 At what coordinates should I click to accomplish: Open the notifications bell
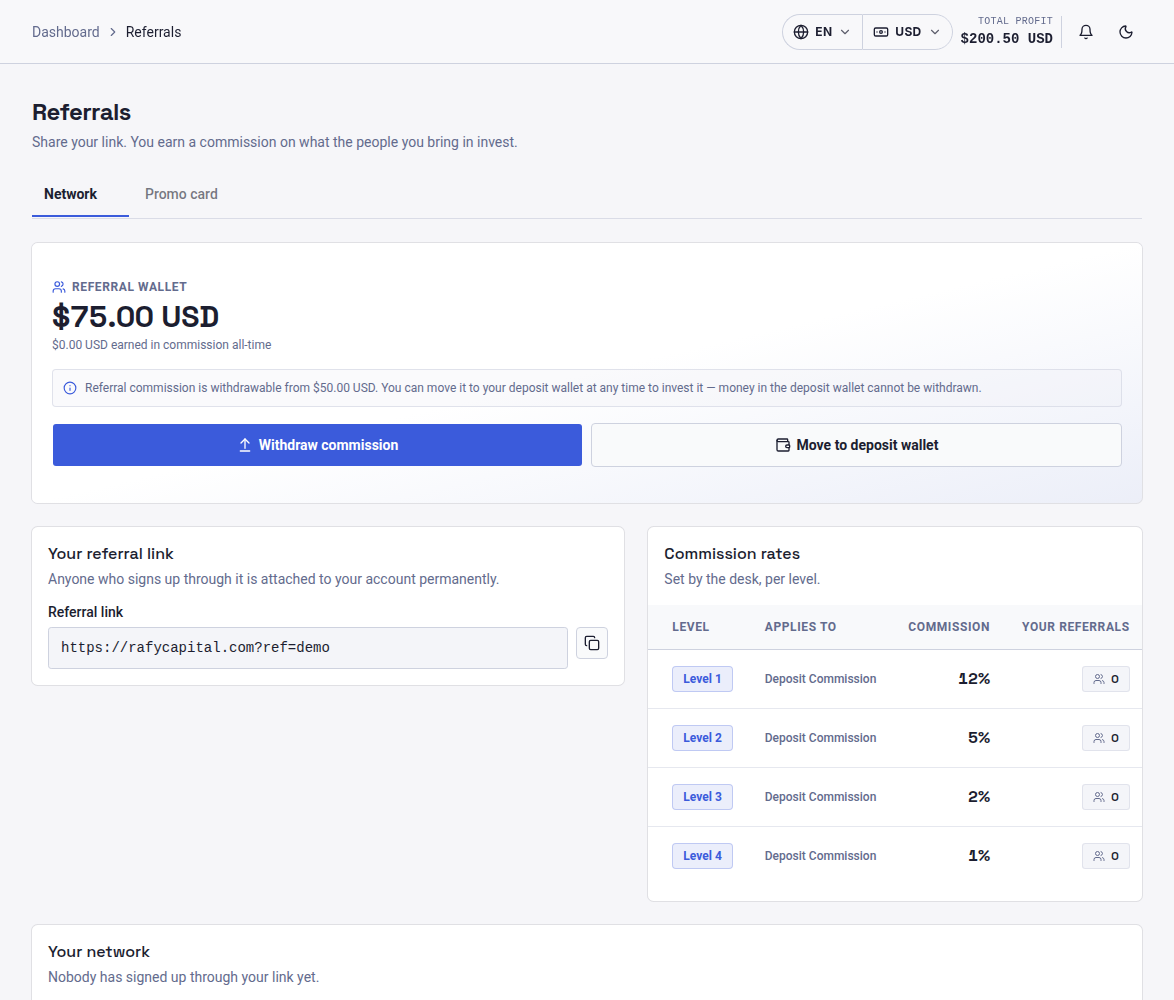[1086, 31]
